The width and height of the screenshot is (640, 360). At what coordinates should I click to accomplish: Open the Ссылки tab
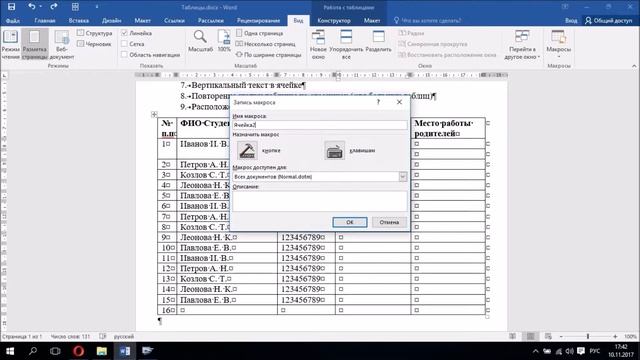174,20
